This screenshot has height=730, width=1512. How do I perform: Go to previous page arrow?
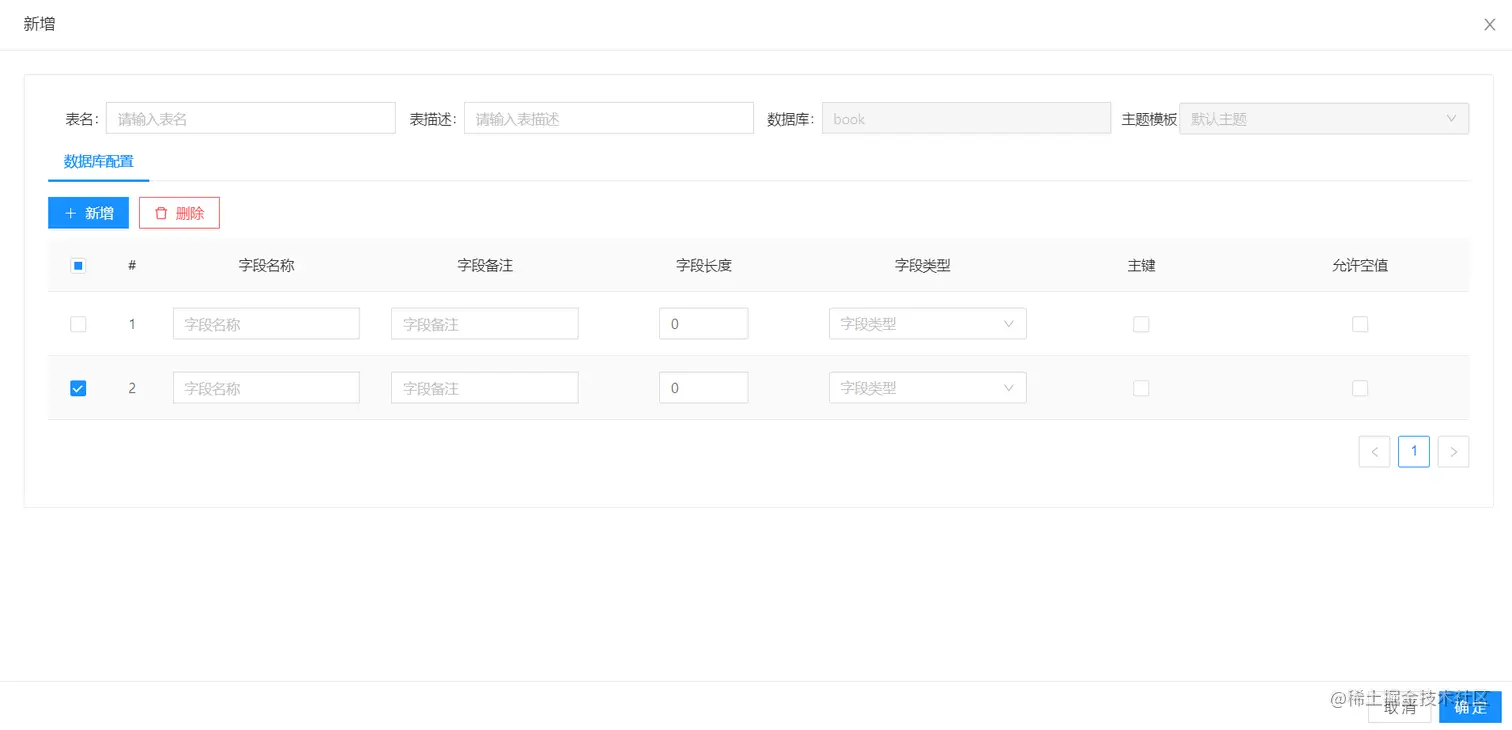click(x=1374, y=452)
